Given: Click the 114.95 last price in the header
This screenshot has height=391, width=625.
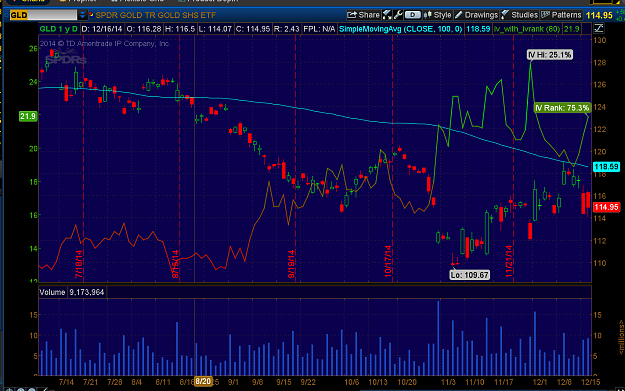Looking at the screenshot, I should 599,16.
